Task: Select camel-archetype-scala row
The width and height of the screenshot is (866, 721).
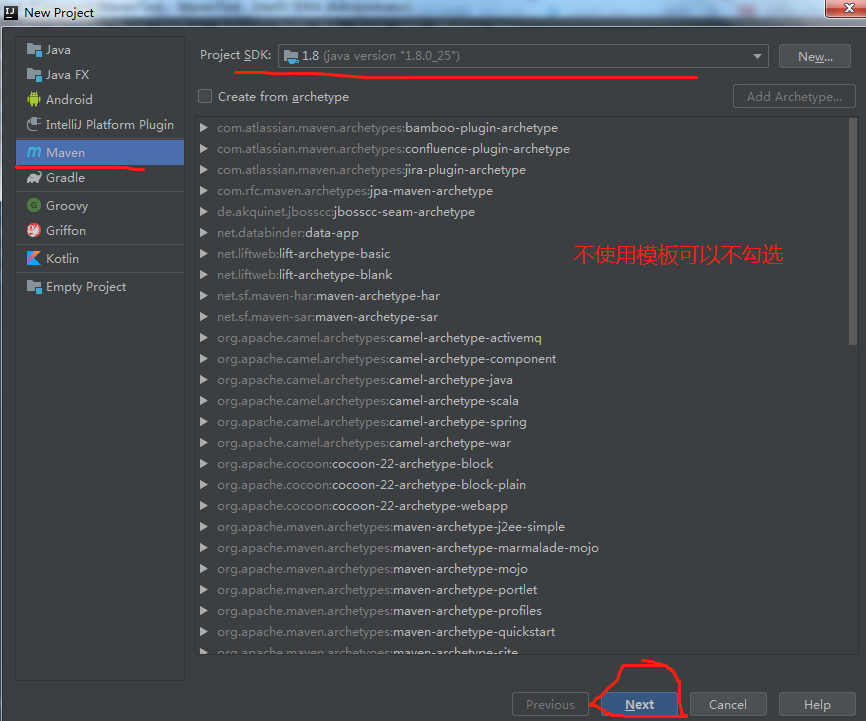Action: [522, 401]
